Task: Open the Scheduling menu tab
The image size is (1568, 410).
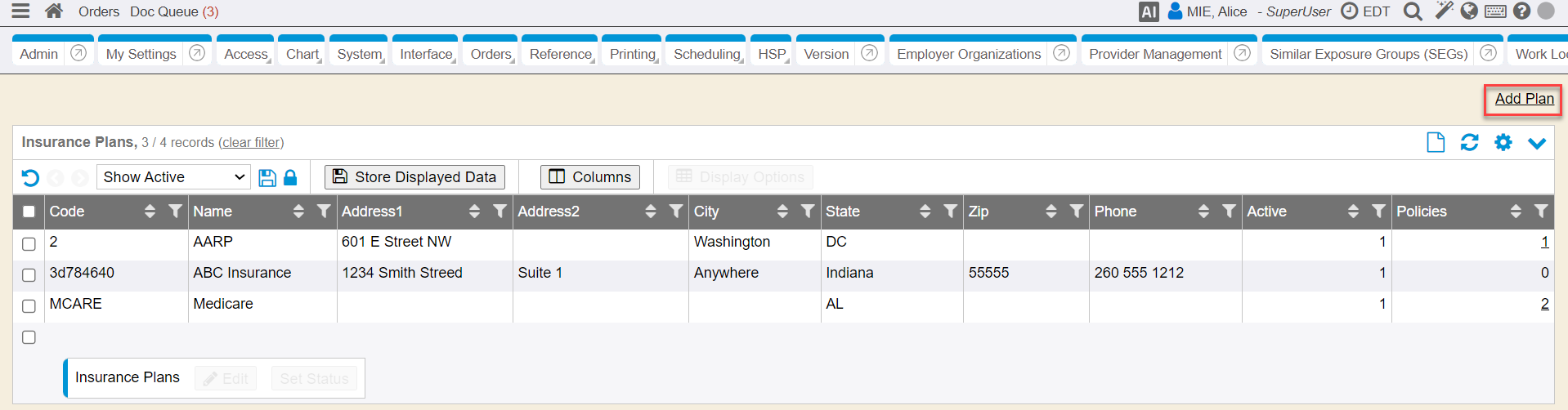Action: coord(706,54)
